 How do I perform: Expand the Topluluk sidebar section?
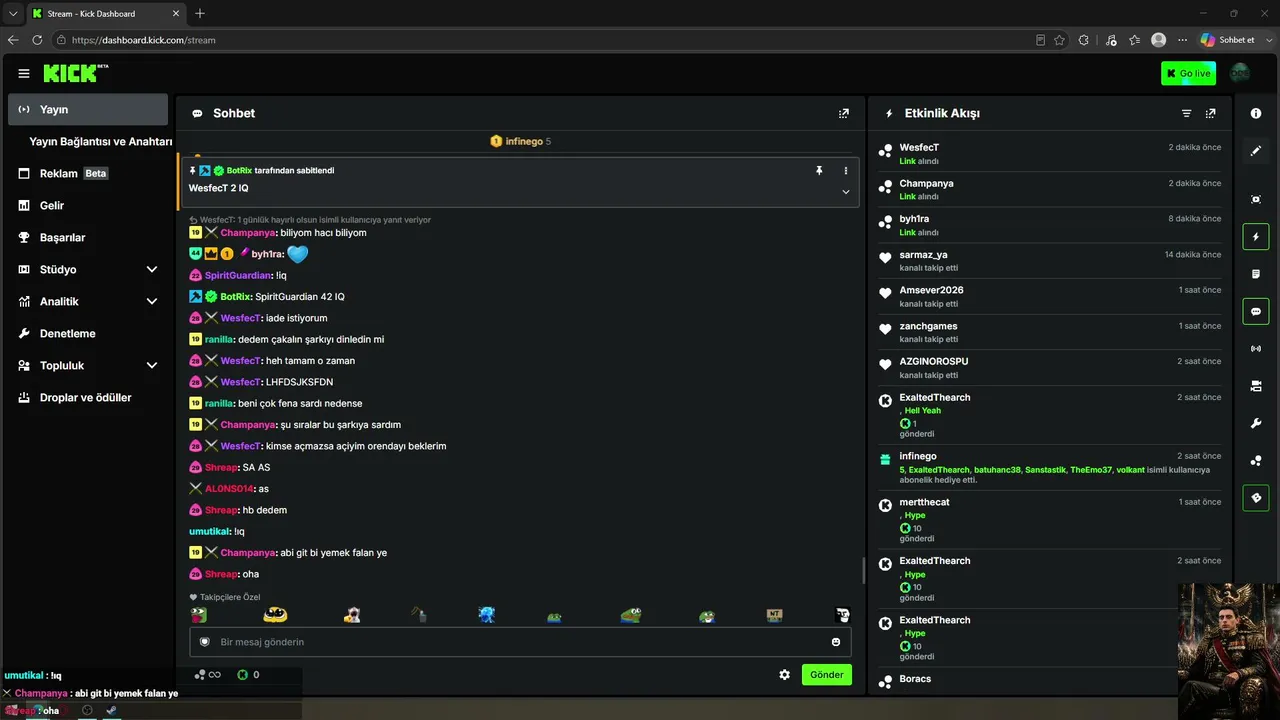[x=152, y=366]
